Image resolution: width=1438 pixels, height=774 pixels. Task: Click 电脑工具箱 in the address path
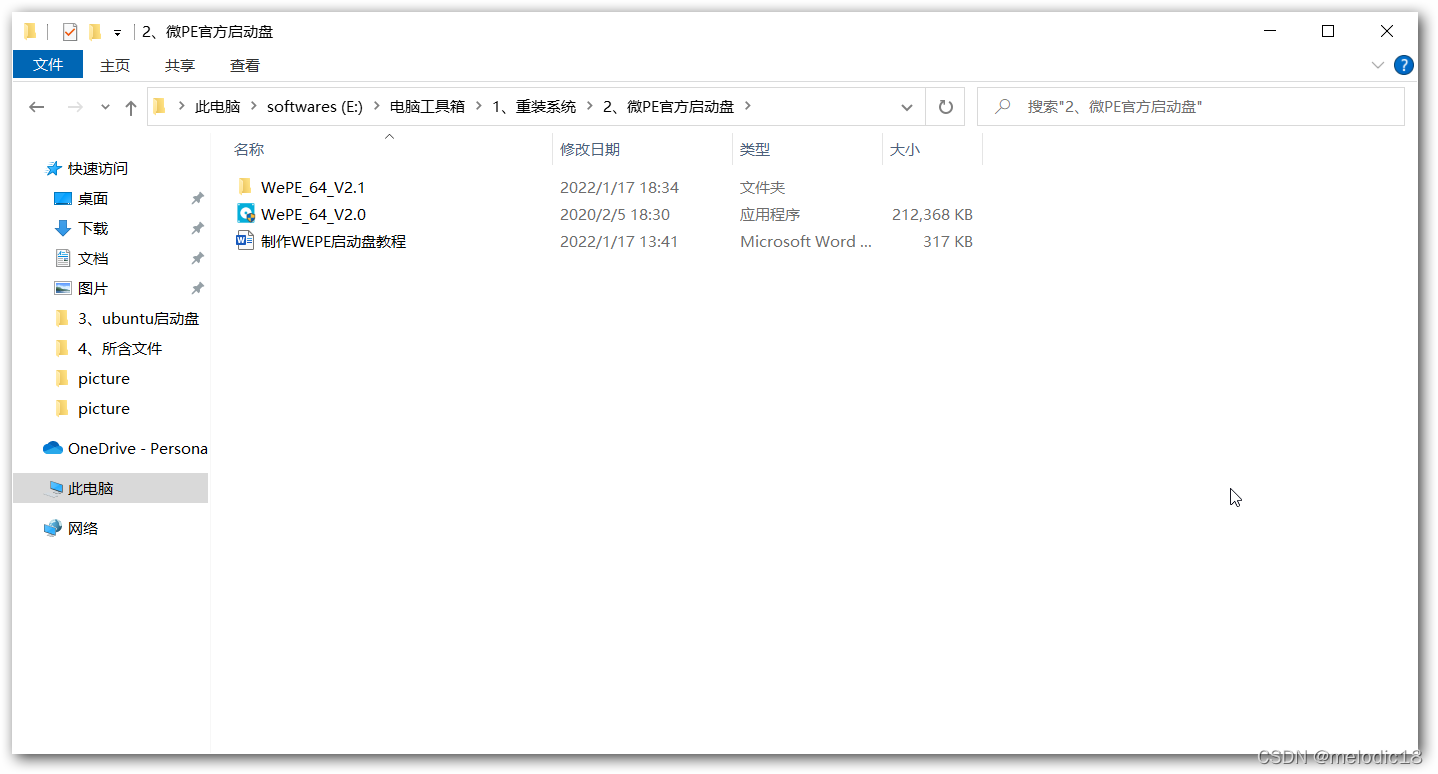pyautogui.click(x=427, y=106)
